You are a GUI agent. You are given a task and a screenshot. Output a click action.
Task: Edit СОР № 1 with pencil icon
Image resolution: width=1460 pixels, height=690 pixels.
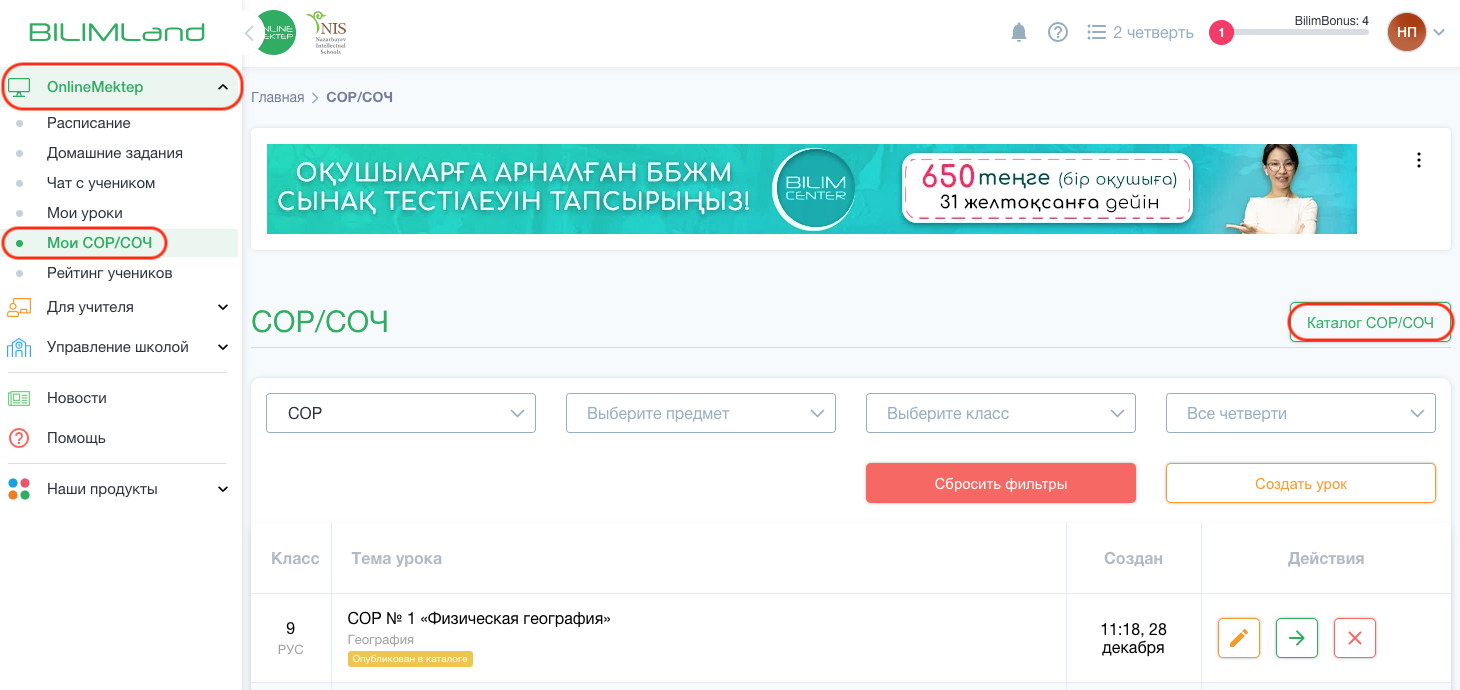[1239, 638]
